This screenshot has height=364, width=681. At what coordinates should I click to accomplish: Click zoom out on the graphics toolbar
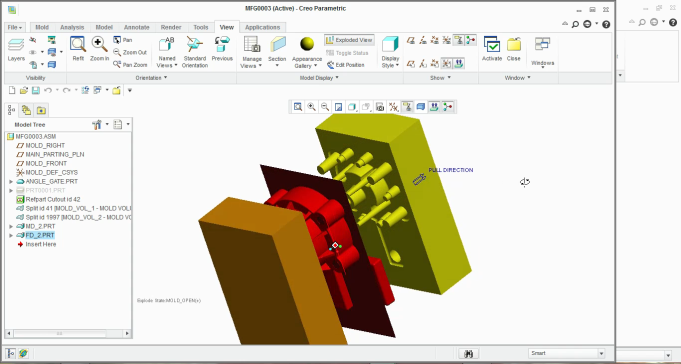[325, 107]
